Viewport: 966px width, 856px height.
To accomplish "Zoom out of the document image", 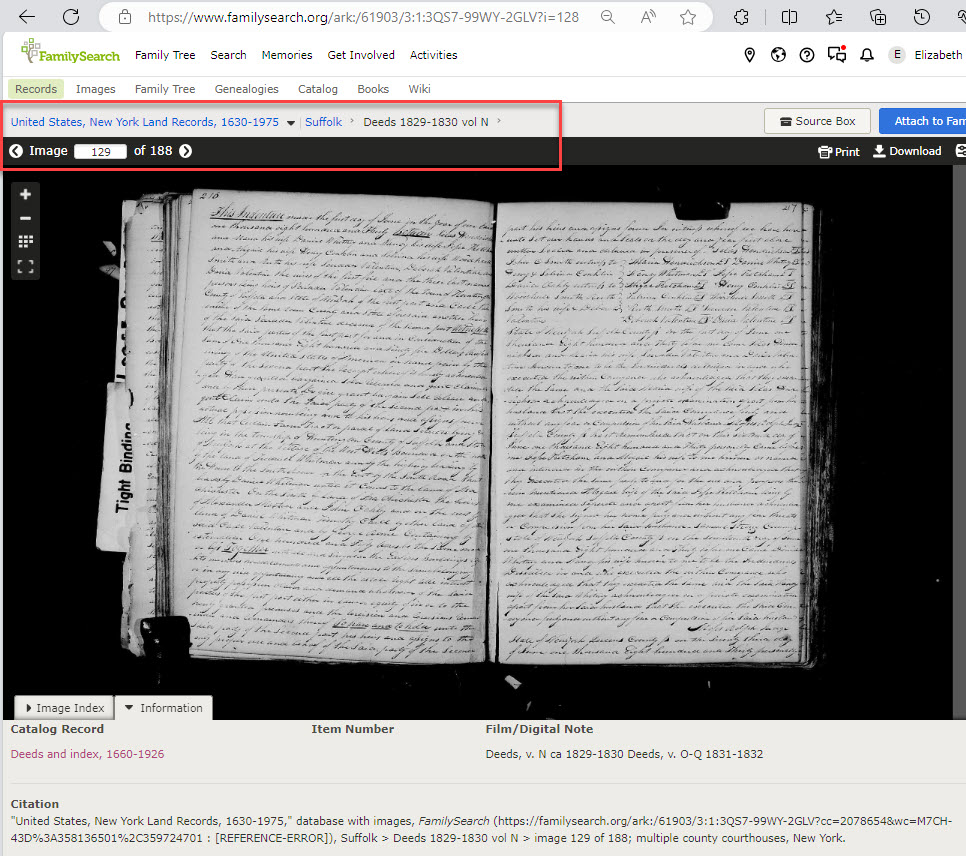I will coord(25,218).
